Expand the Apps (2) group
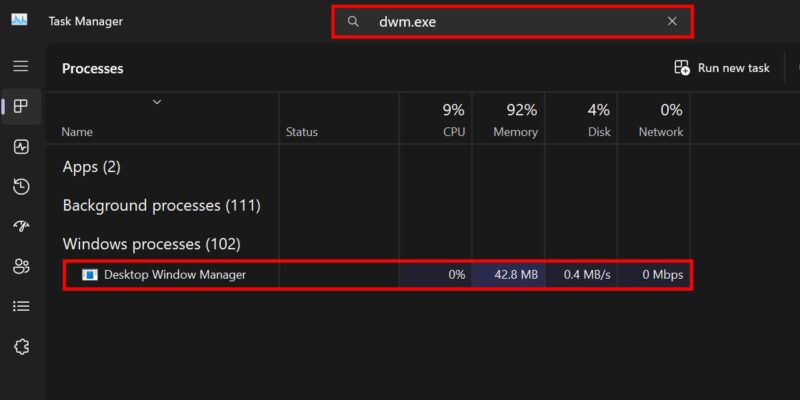 coord(91,167)
